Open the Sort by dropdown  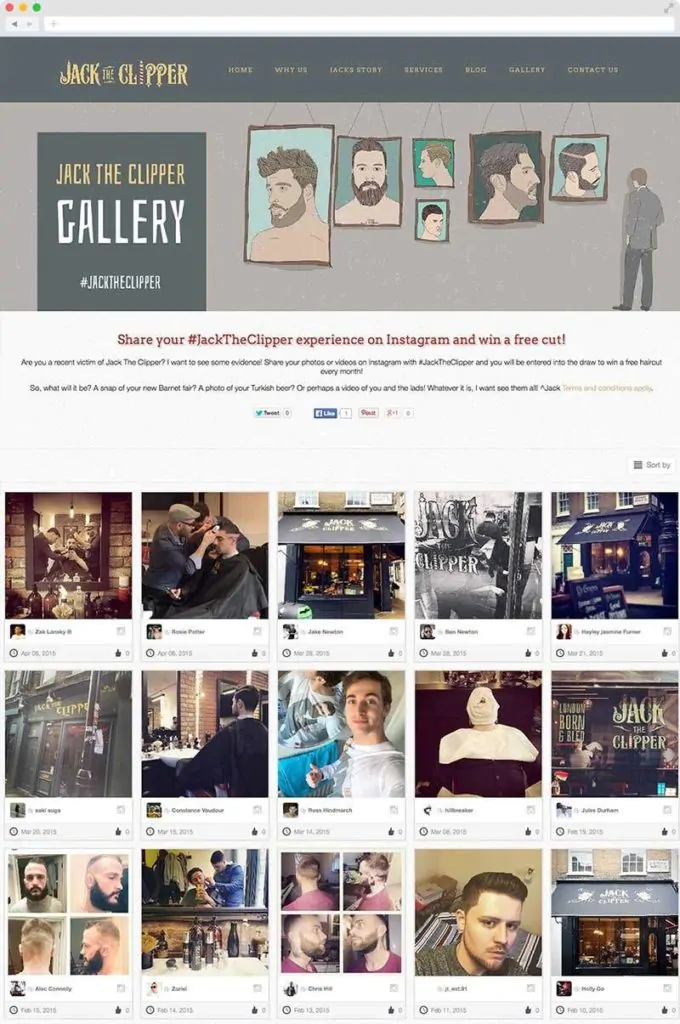click(x=652, y=465)
